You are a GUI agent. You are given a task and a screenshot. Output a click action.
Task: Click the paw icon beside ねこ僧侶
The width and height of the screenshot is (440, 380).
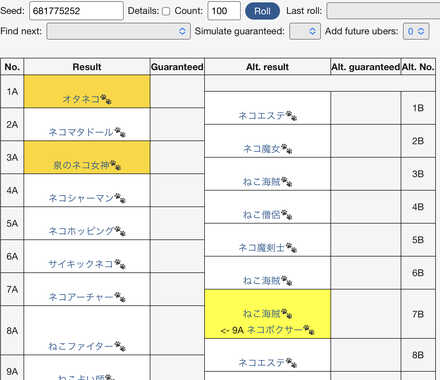[x=287, y=215]
